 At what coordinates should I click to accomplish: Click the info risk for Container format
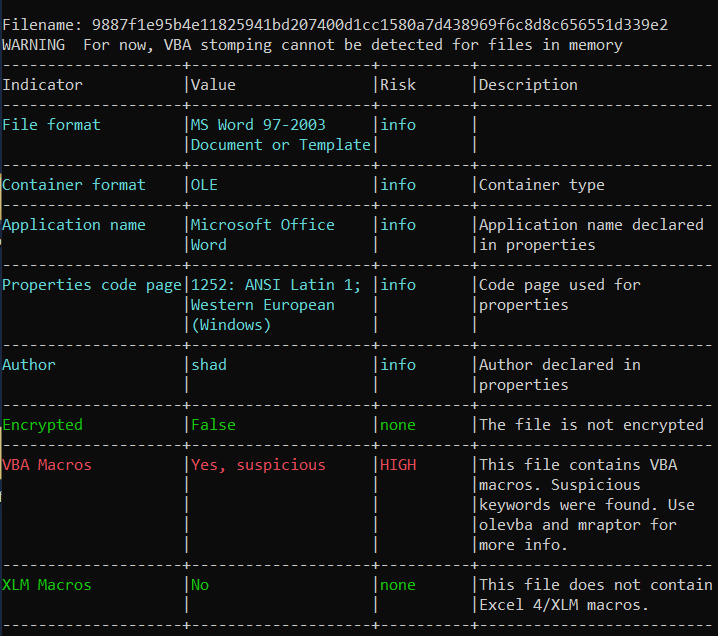click(398, 185)
